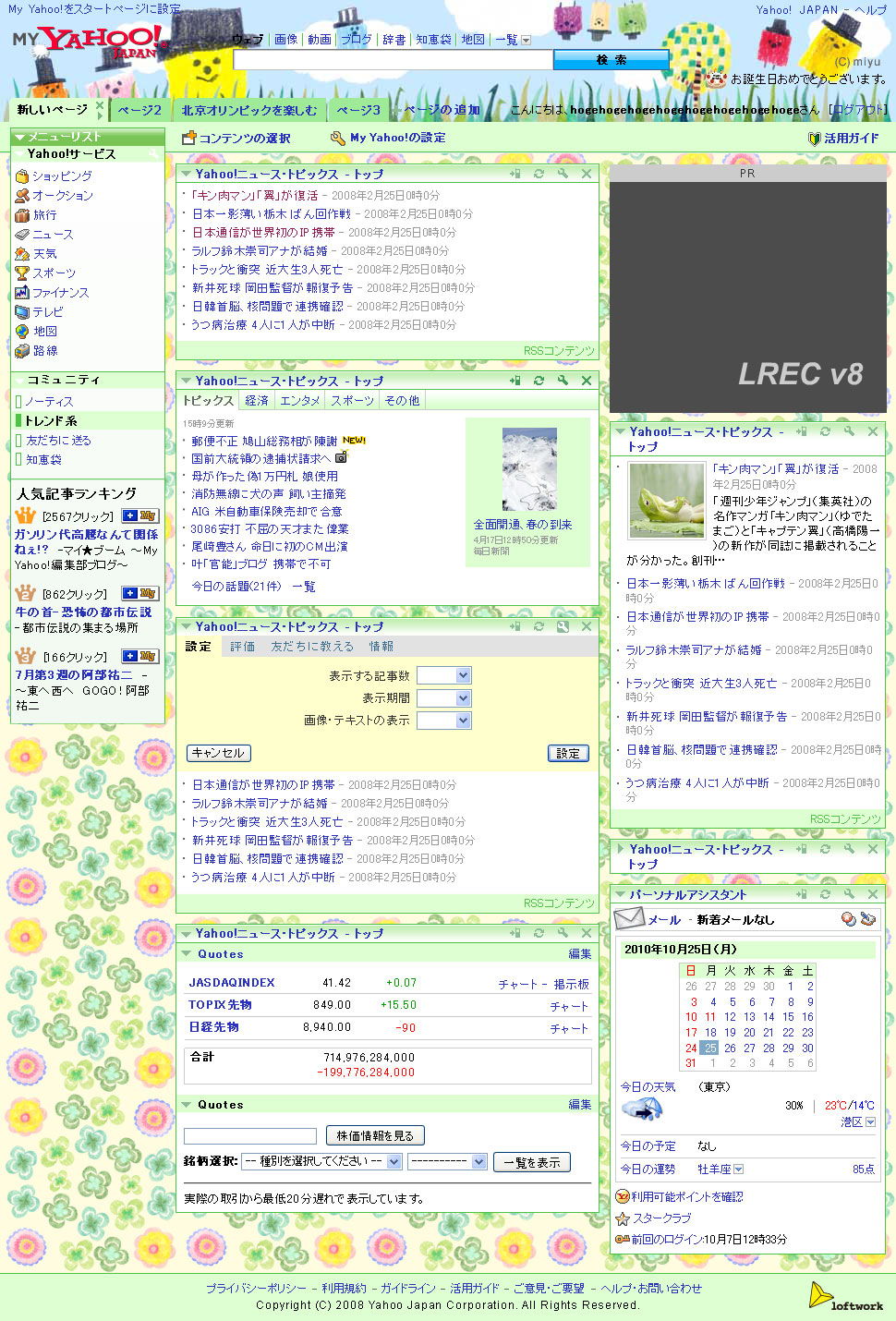Viewport: 896px width, 1321px height.
Task: Open the 表示期間 dropdown
Action: (444, 697)
